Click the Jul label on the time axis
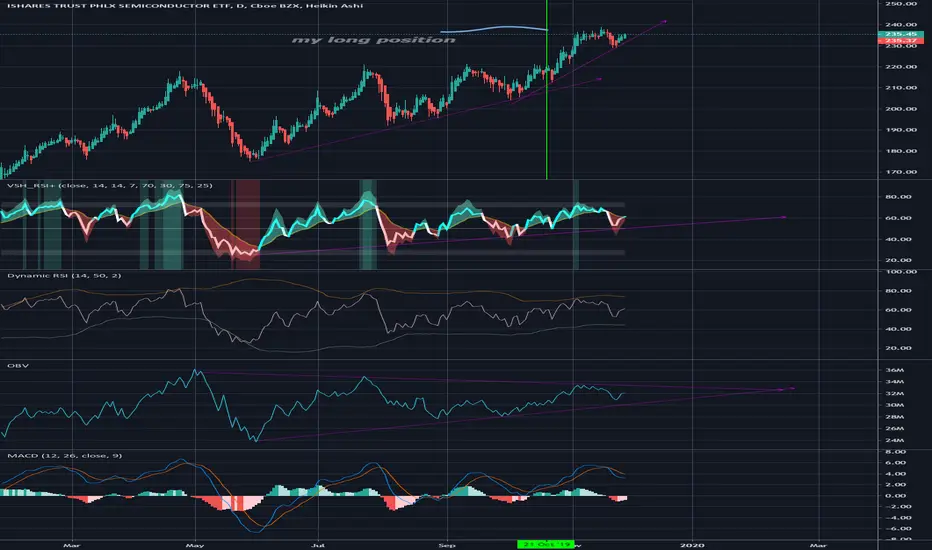The height and width of the screenshot is (550, 932). (318, 545)
